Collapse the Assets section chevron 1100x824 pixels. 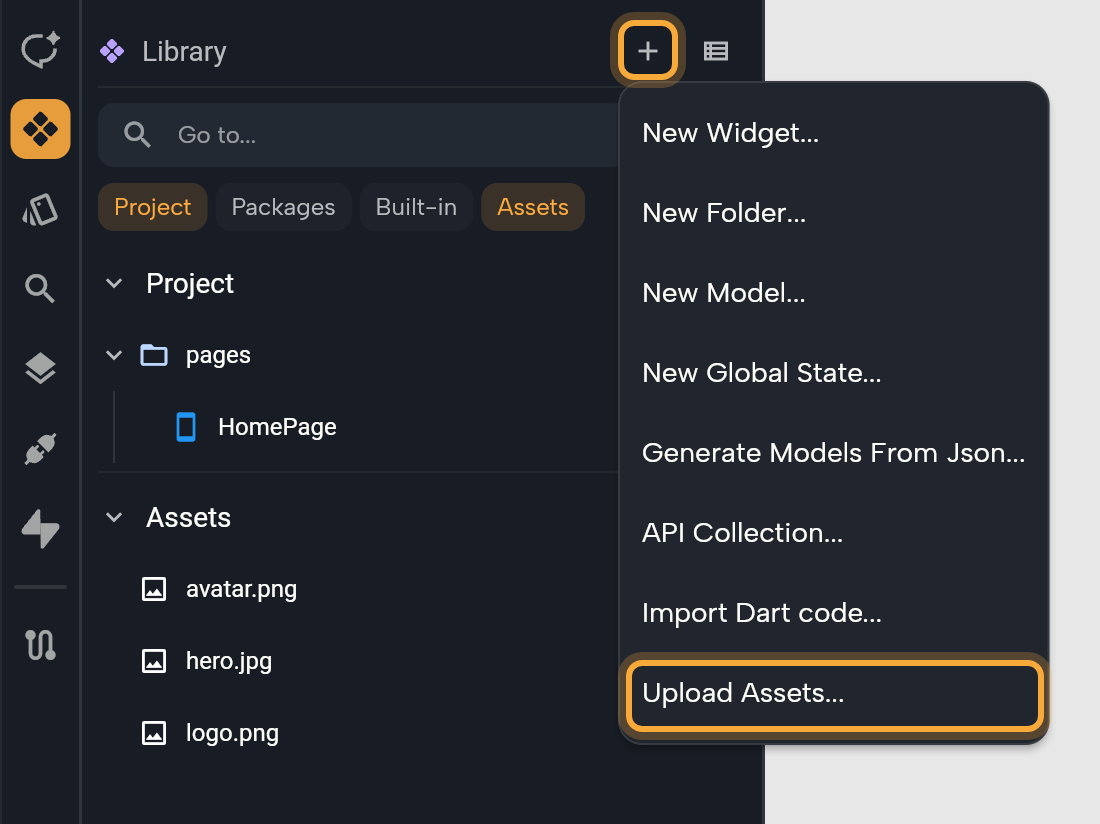coord(114,518)
